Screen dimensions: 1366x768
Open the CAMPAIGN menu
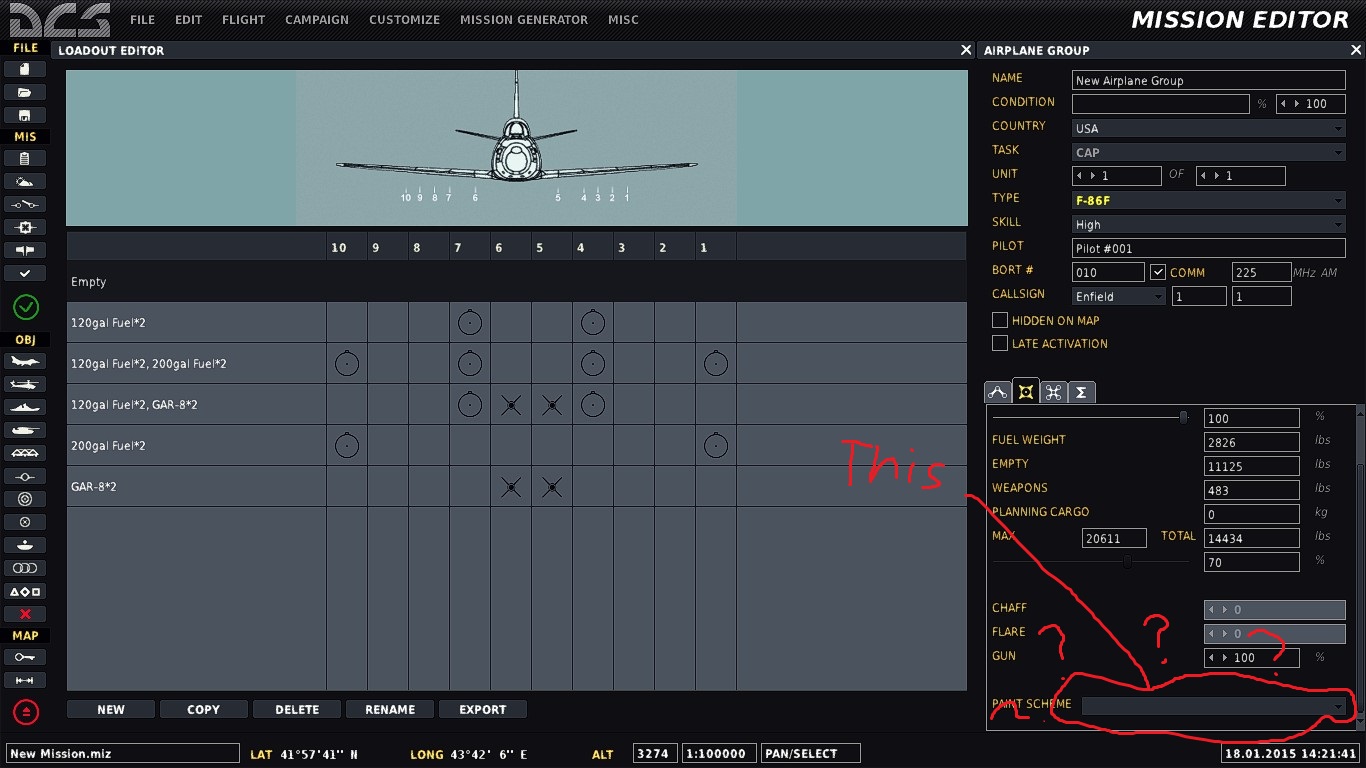(x=317, y=20)
